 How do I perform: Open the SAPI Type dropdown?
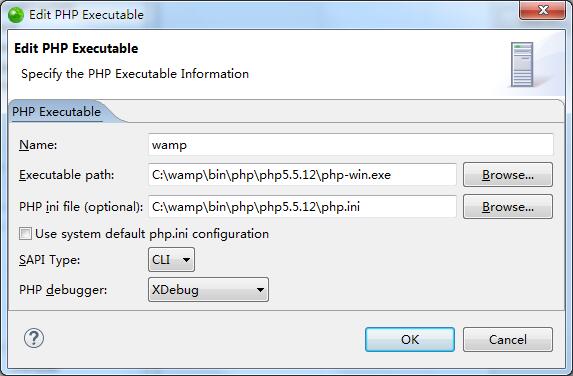[171, 260]
